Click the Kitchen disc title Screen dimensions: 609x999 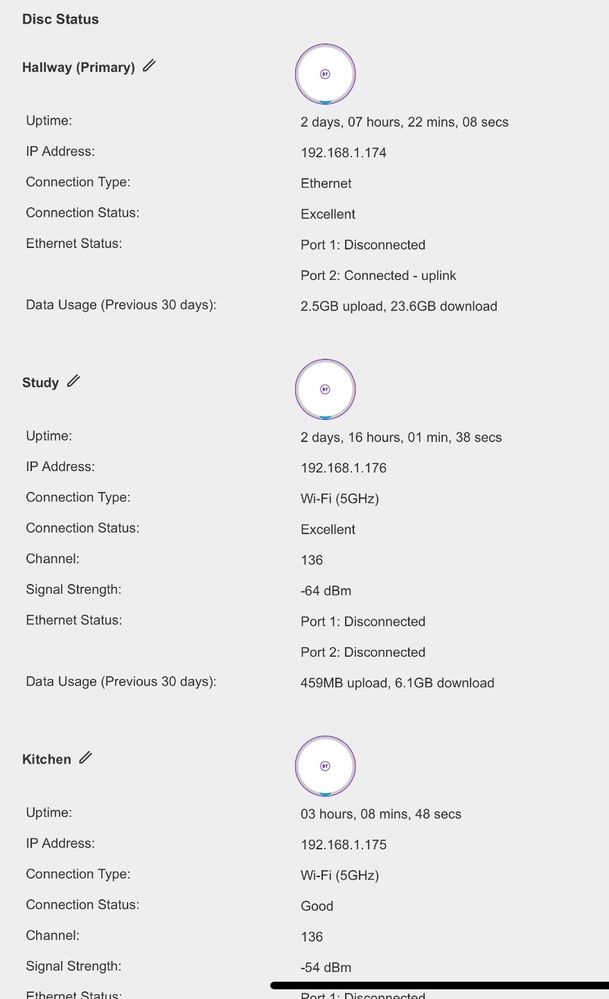(x=47, y=760)
